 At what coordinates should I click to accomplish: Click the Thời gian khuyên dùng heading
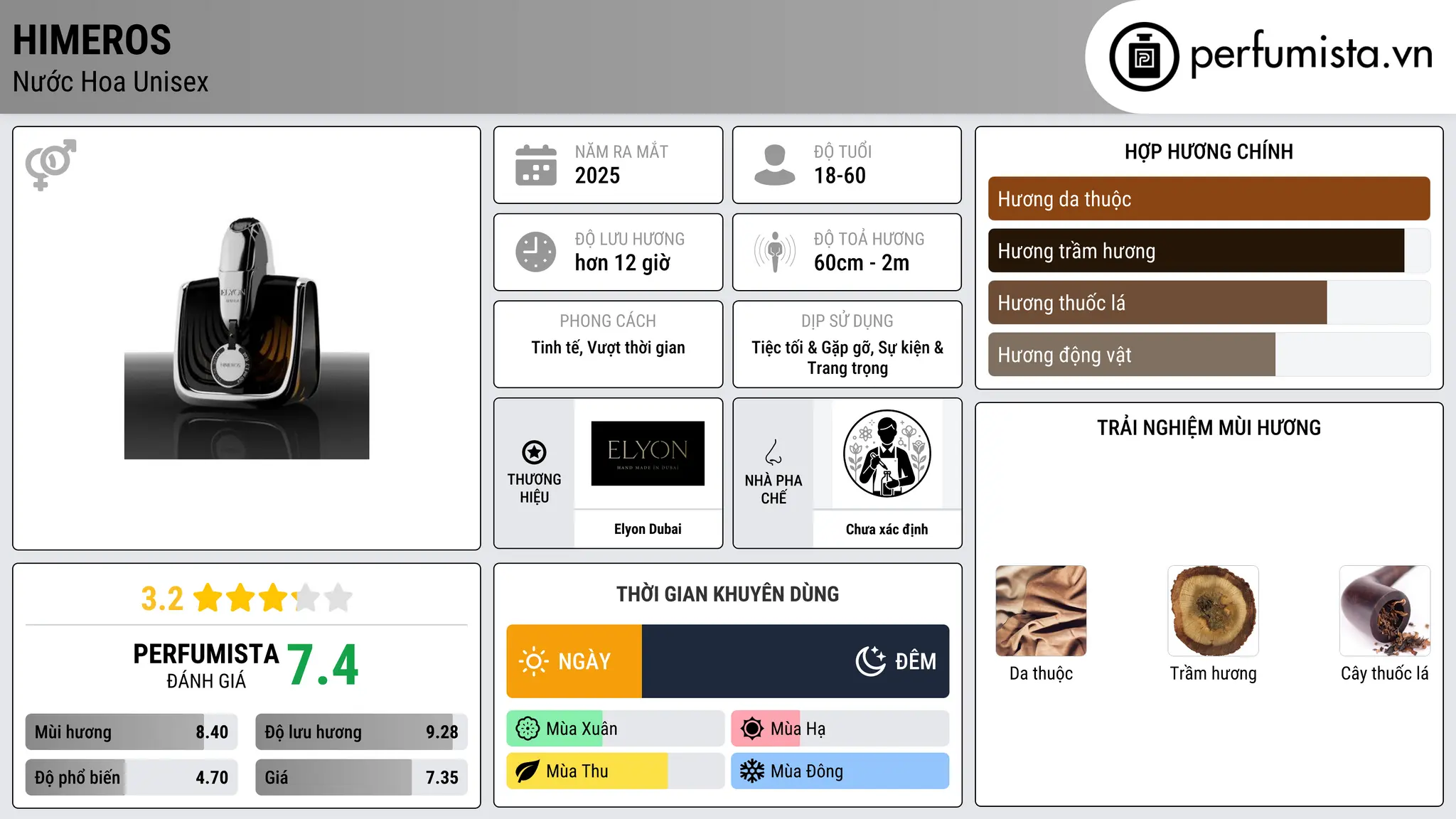point(727,594)
